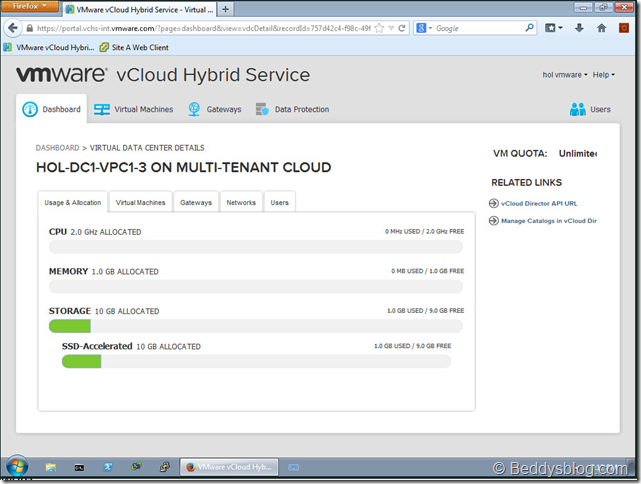Image resolution: width=641 pixels, height=484 pixels.
Task: Click the address bar URL field
Action: coord(203,28)
